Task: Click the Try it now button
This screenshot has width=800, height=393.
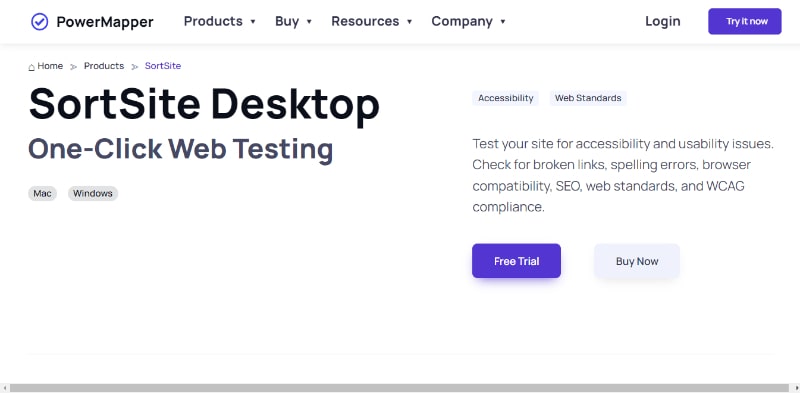Action: pos(744,21)
